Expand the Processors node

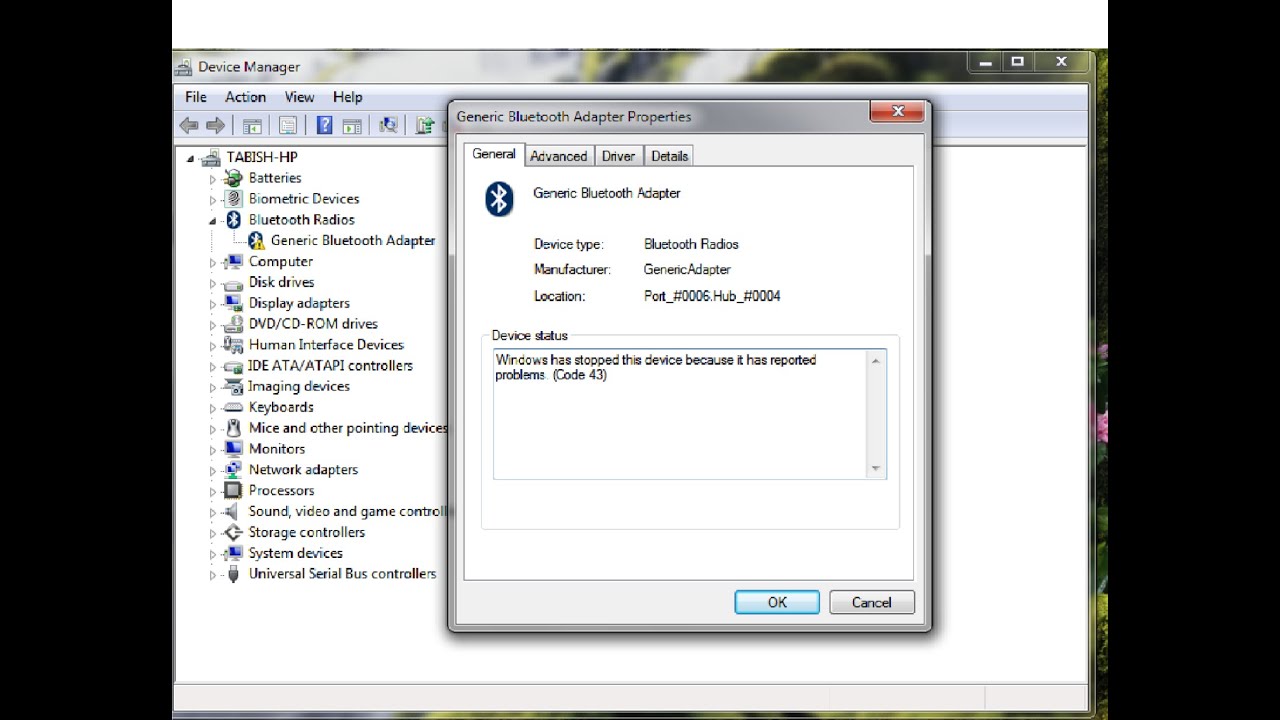pyautogui.click(x=212, y=492)
